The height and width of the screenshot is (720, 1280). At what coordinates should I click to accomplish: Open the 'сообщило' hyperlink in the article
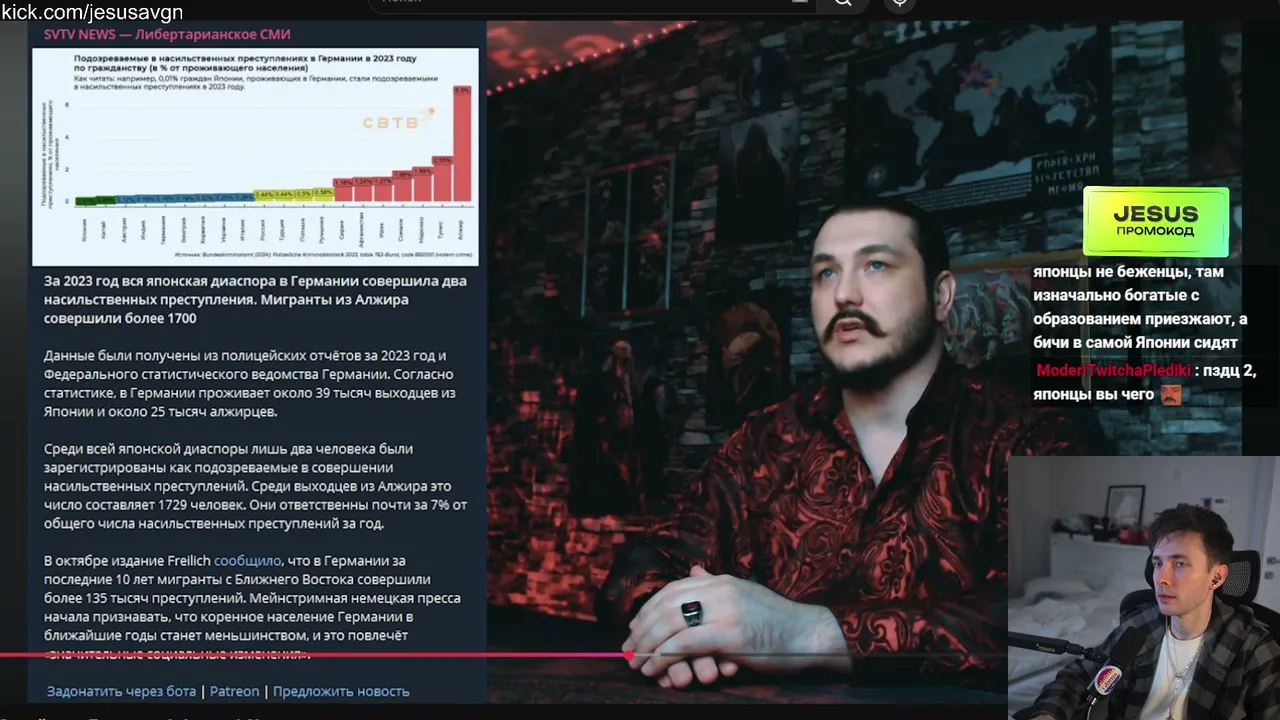point(247,561)
